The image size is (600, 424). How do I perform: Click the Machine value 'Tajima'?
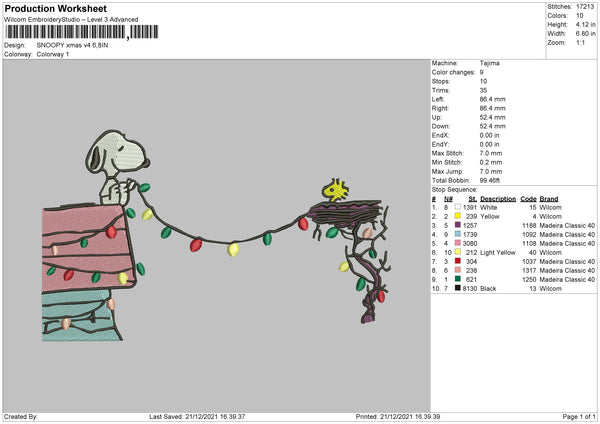(x=489, y=63)
